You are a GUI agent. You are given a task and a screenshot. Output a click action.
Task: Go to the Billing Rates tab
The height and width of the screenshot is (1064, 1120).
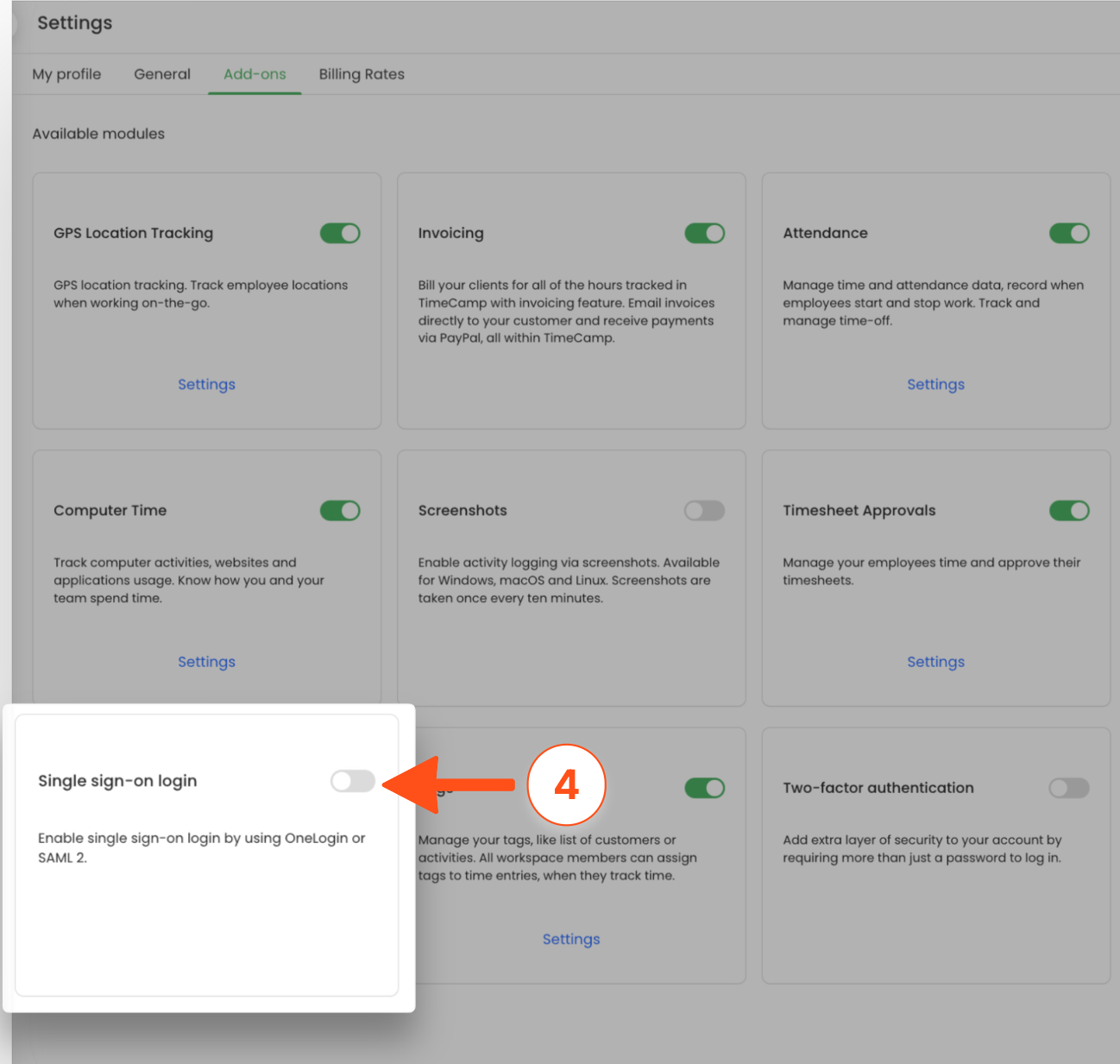click(x=362, y=74)
